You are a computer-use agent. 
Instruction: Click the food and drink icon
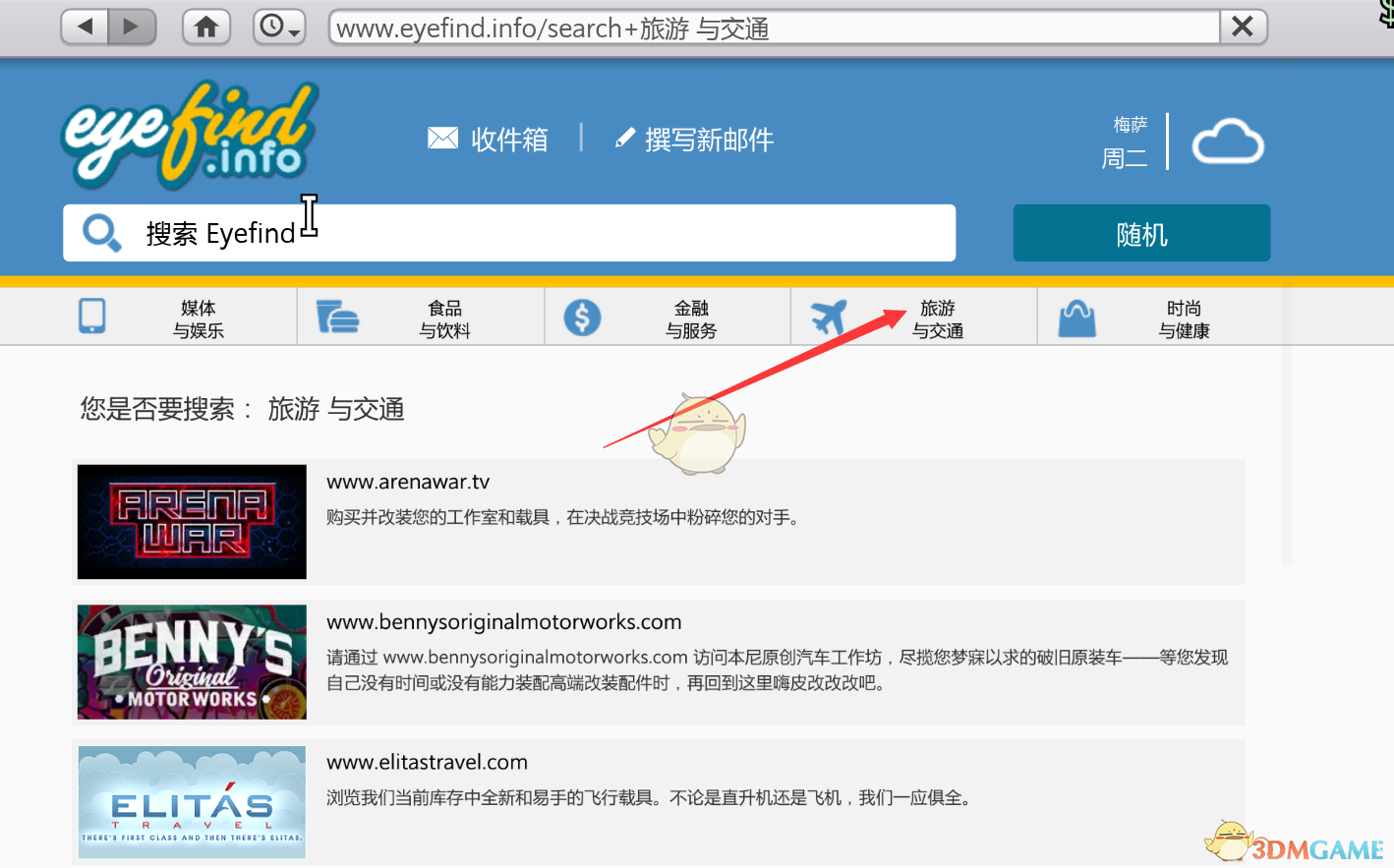coord(337,318)
